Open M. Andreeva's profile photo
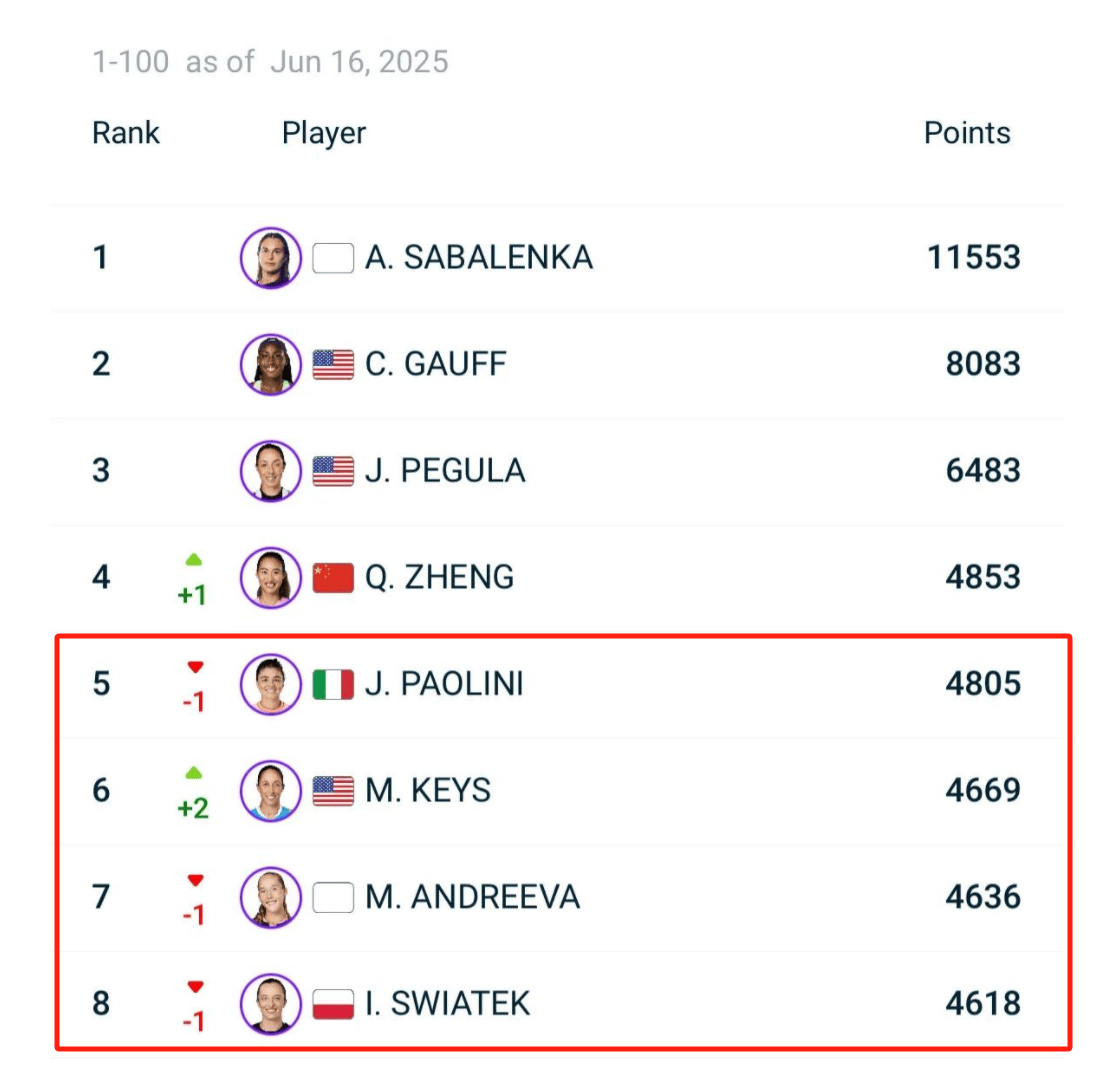 [270, 897]
